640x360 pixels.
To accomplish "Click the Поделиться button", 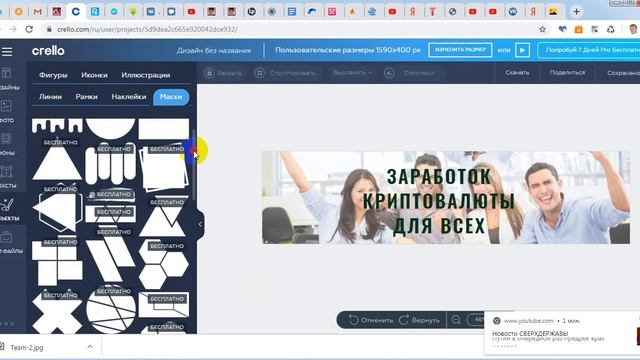I will tap(567, 72).
